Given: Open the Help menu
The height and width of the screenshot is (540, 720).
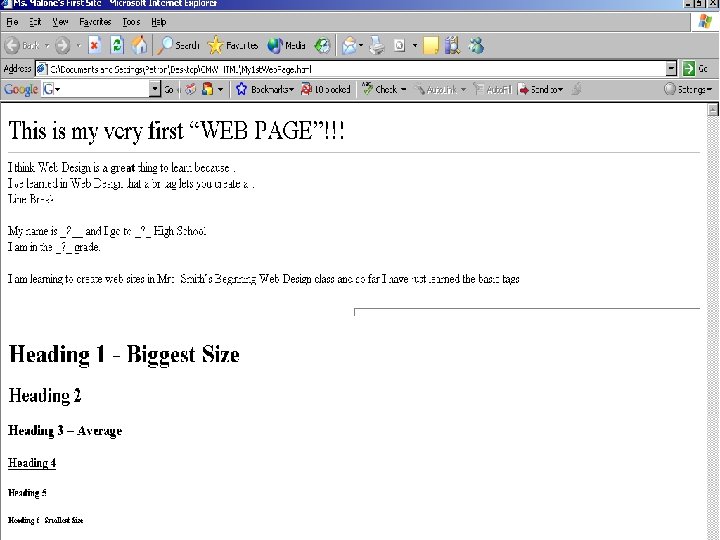Looking at the screenshot, I should tap(158, 22).
